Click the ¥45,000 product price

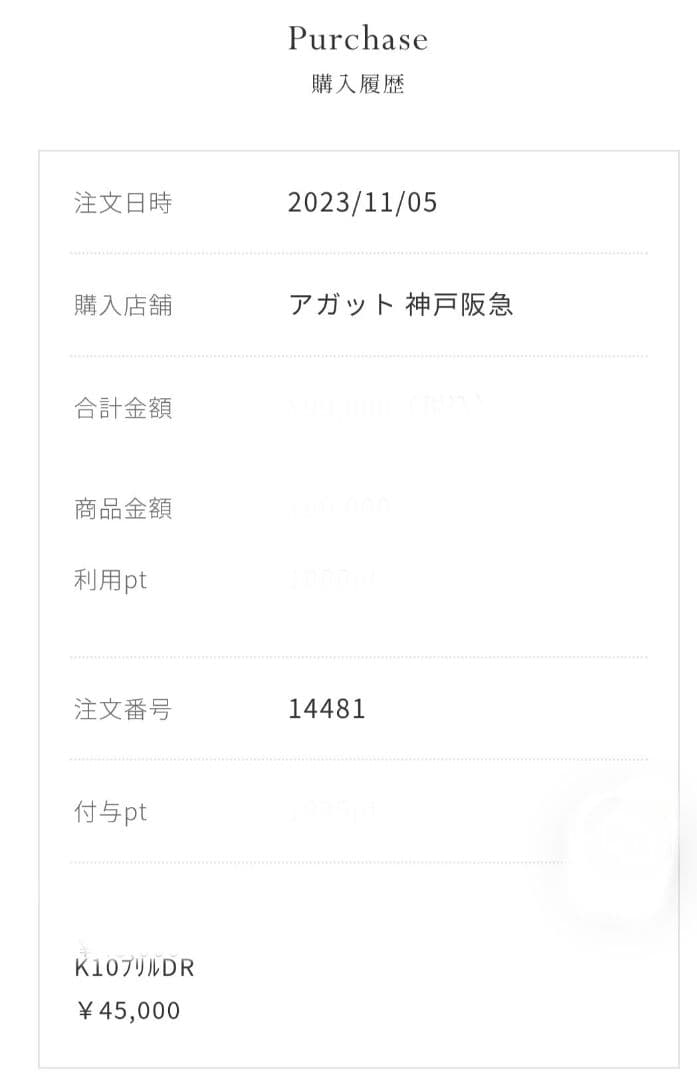point(129,1011)
